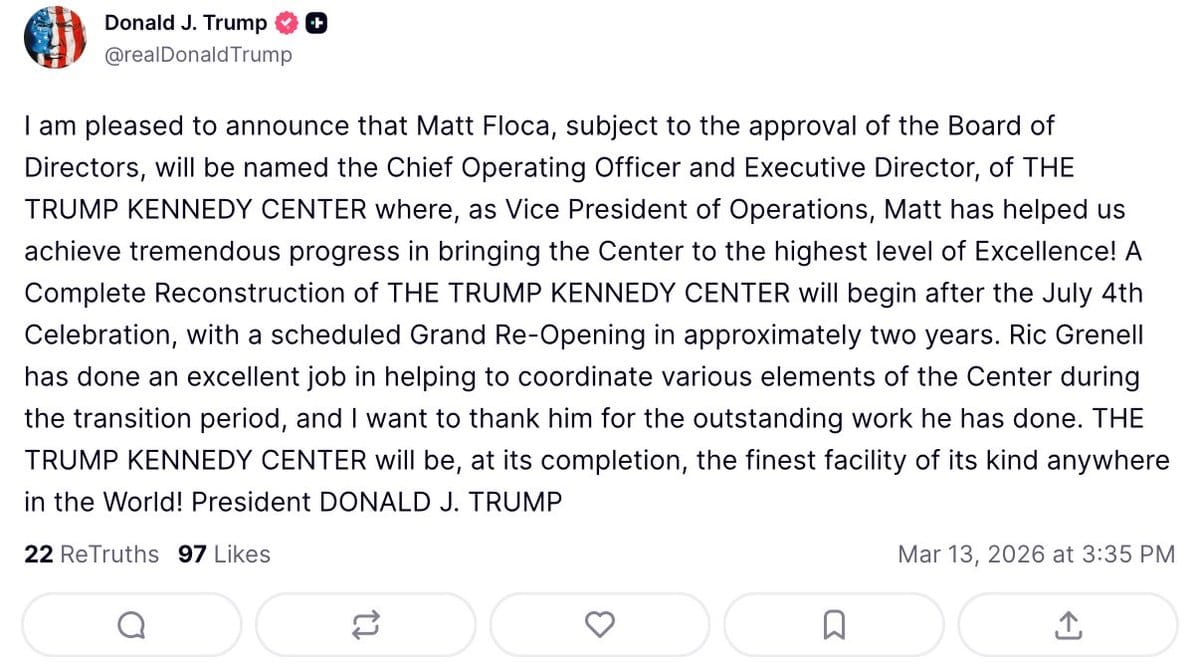This screenshot has width=1200, height=670.
Task: Share the post via the upload arrow icon
Action: click(x=1067, y=625)
